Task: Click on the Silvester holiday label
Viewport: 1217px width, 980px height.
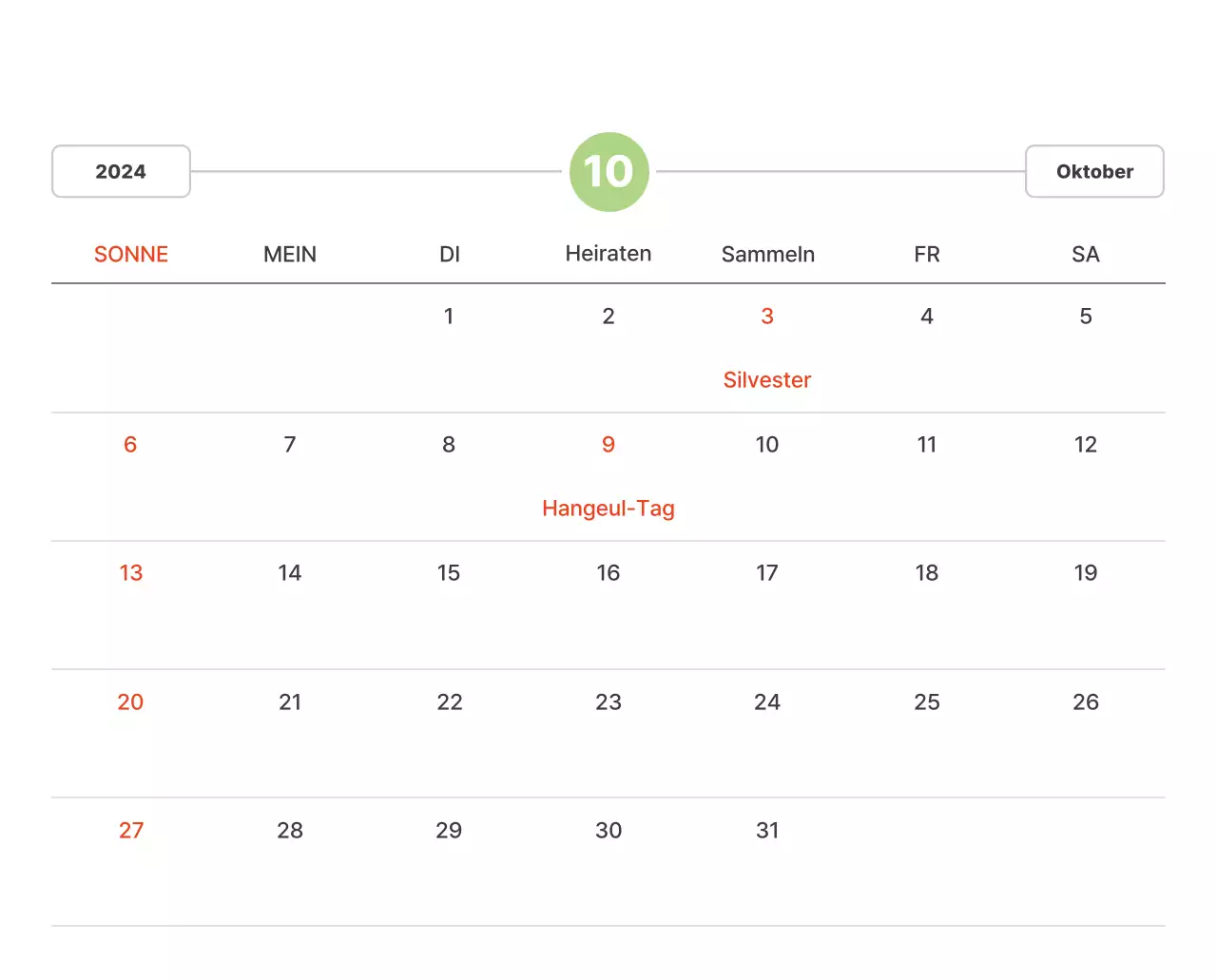Action: click(767, 380)
